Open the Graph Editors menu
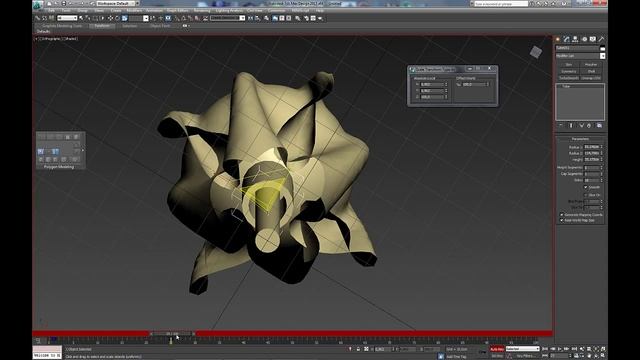The image size is (640, 360). click(178, 11)
